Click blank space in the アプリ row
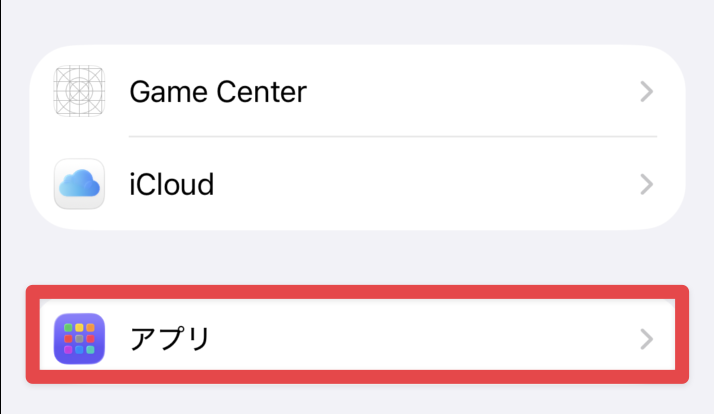714x414 pixels. [420, 339]
